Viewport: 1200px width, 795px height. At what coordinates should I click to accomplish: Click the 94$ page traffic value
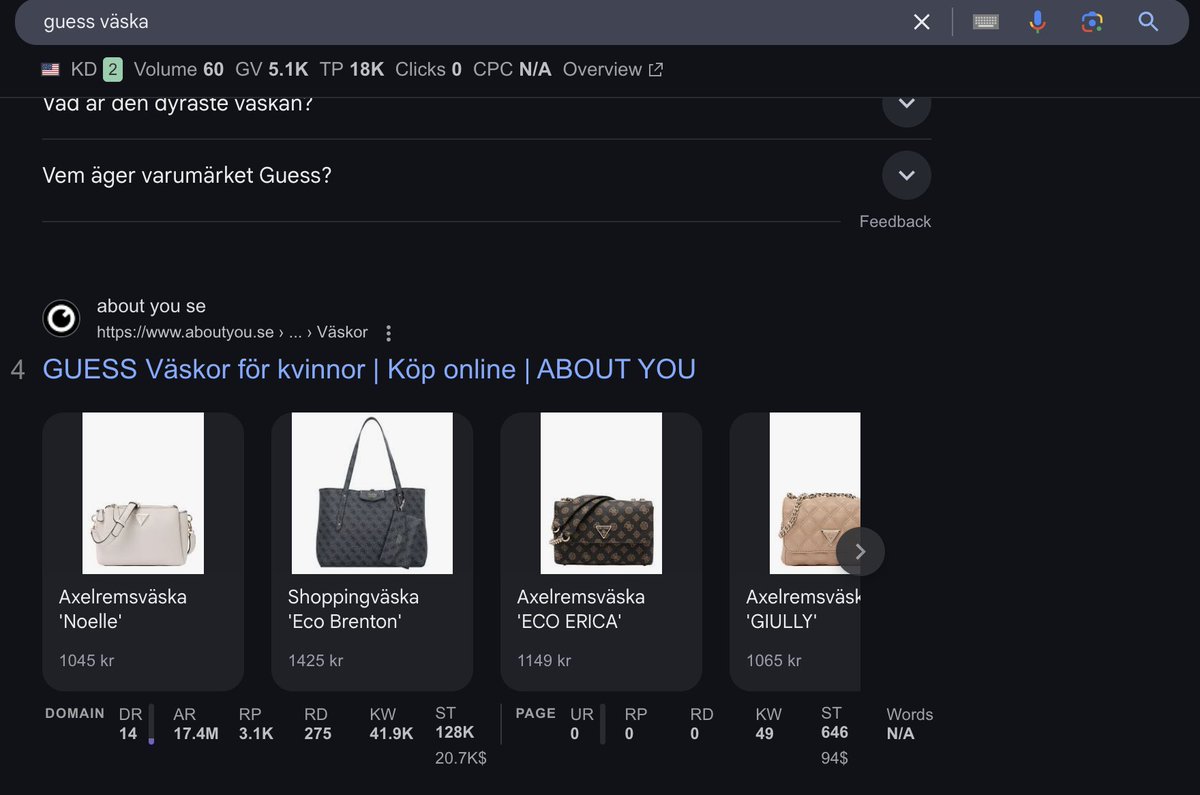(835, 759)
